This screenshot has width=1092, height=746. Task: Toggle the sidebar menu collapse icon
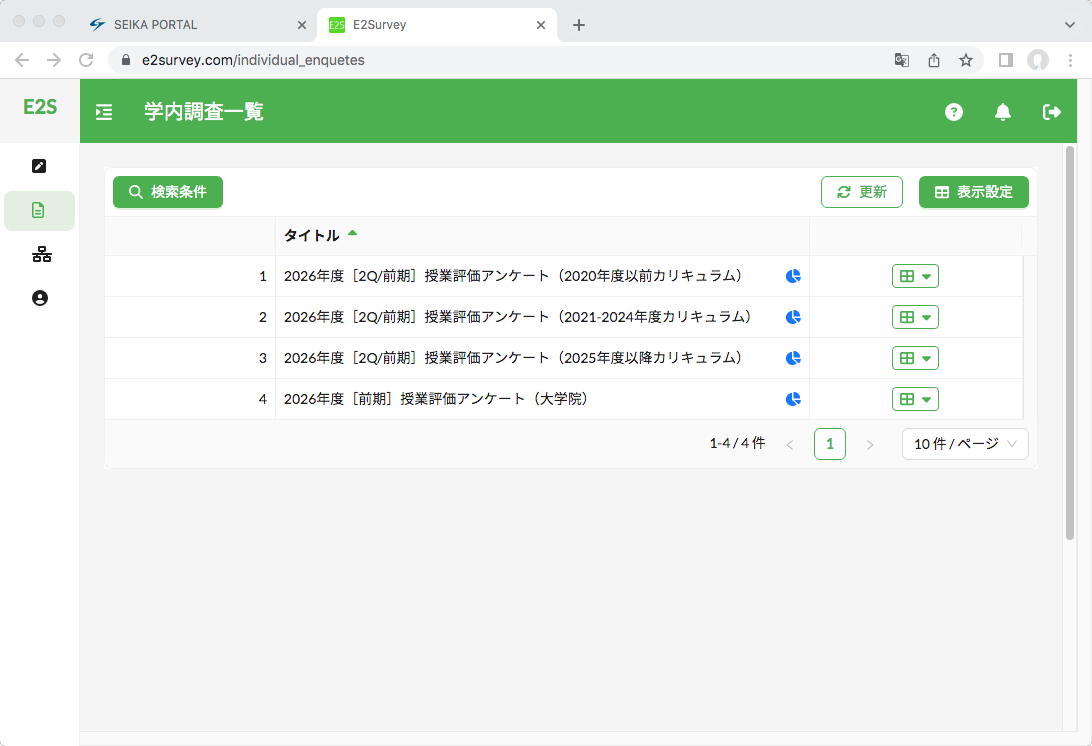(x=104, y=111)
